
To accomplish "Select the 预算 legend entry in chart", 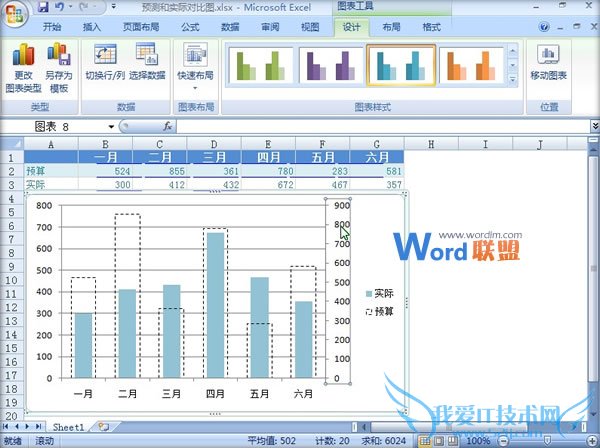I will (380, 311).
